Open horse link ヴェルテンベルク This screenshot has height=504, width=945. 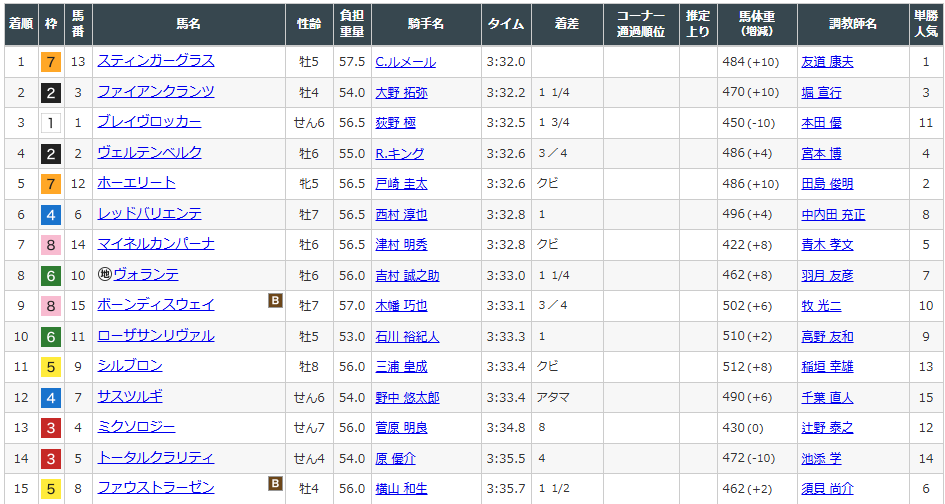point(149,153)
